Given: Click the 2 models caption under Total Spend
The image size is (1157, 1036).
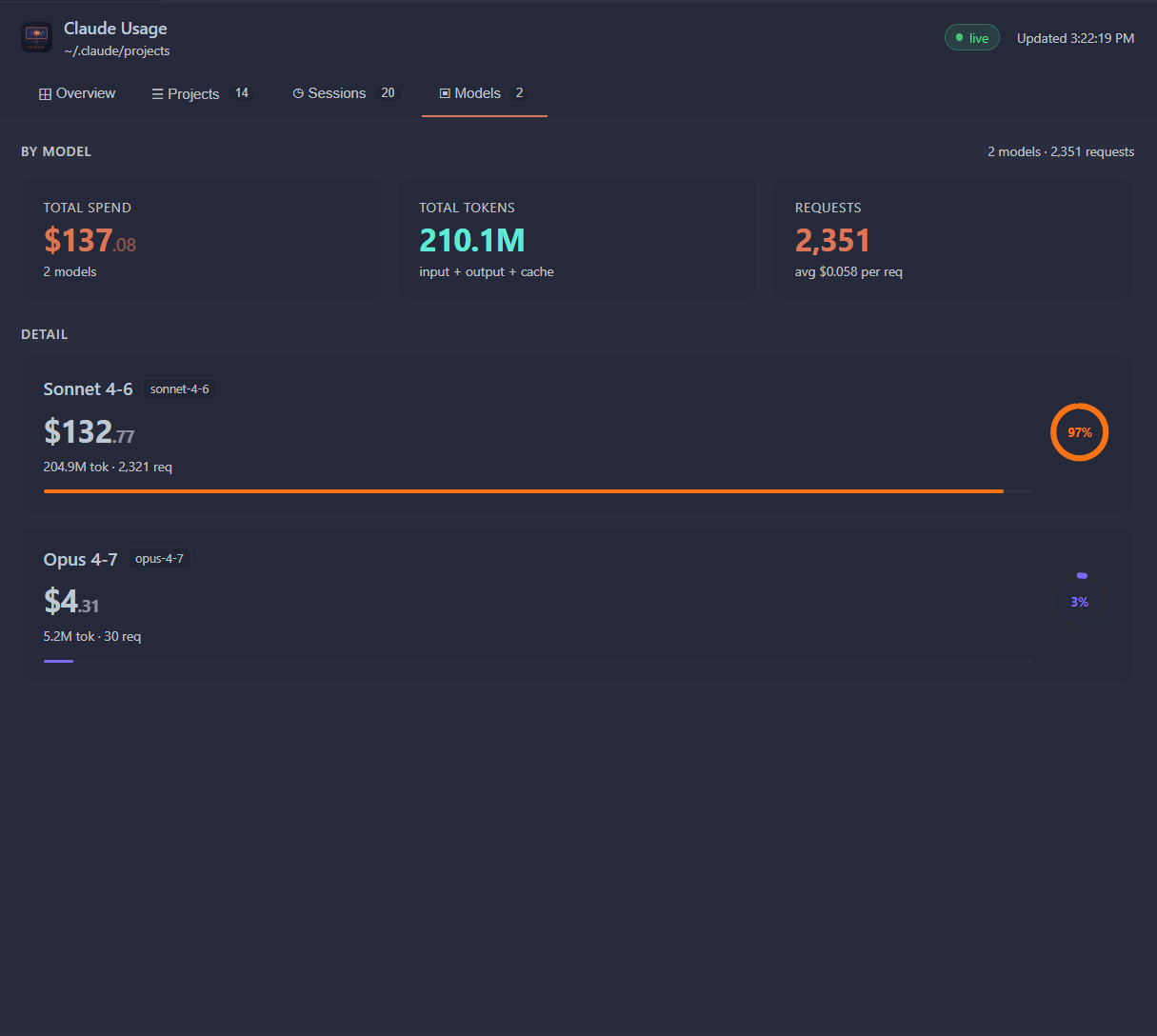Looking at the screenshot, I should tap(70, 272).
